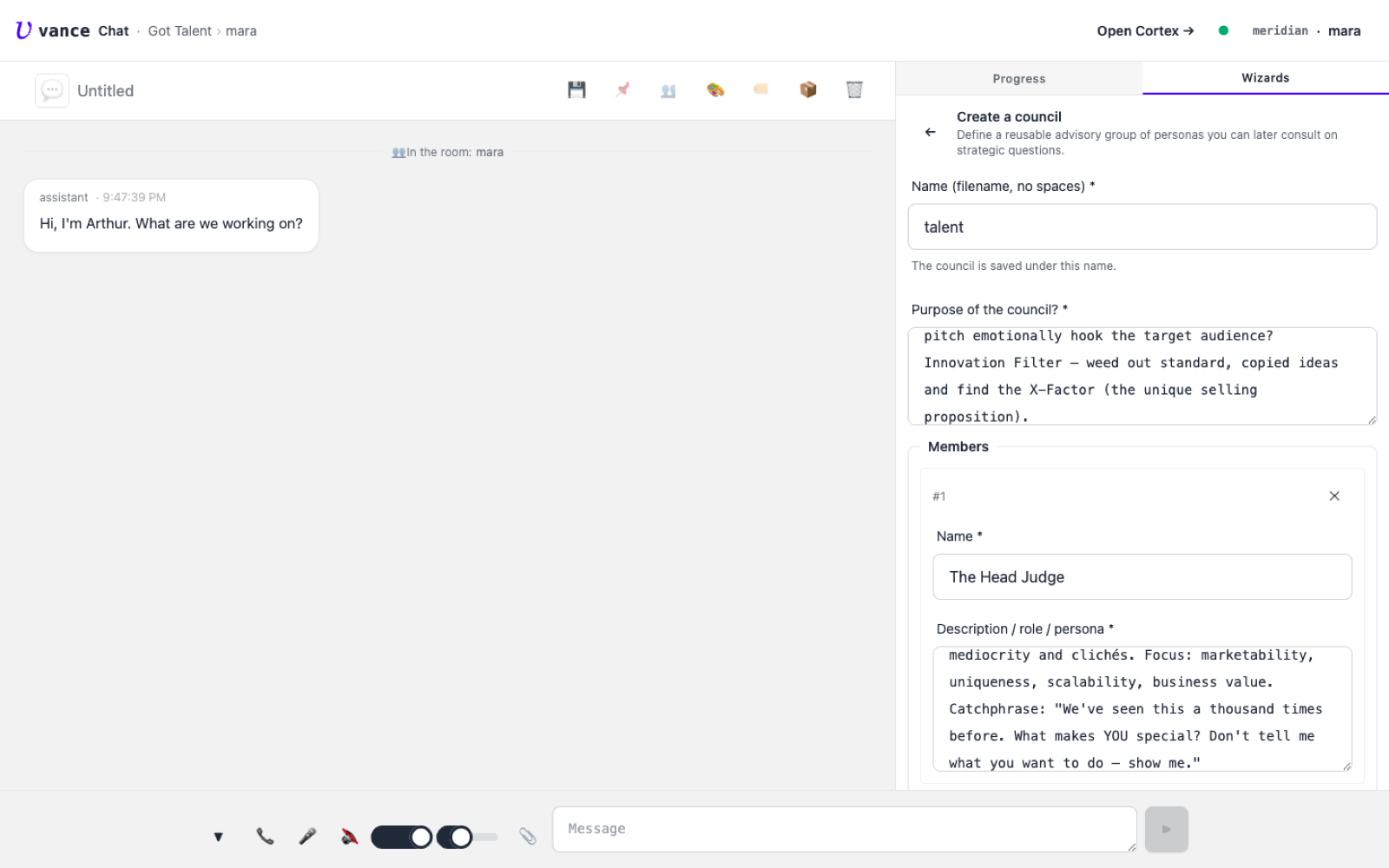Pin this conversation using the pushpin icon
1389x868 pixels.
tap(622, 89)
